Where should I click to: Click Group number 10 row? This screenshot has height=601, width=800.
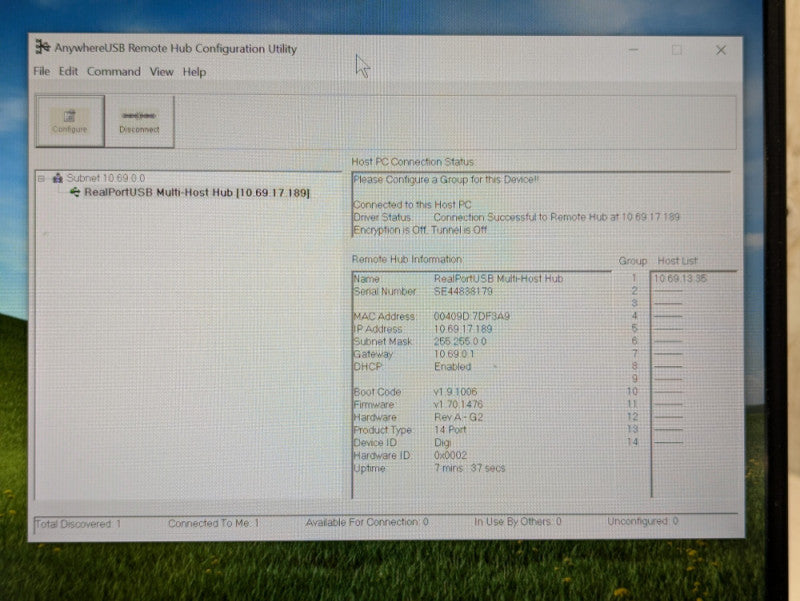pos(632,391)
